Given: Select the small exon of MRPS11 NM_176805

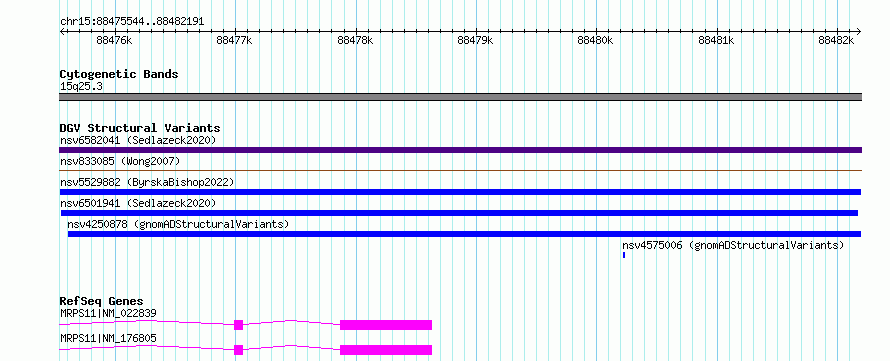Looking at the screenshot, I should point(238,350).
